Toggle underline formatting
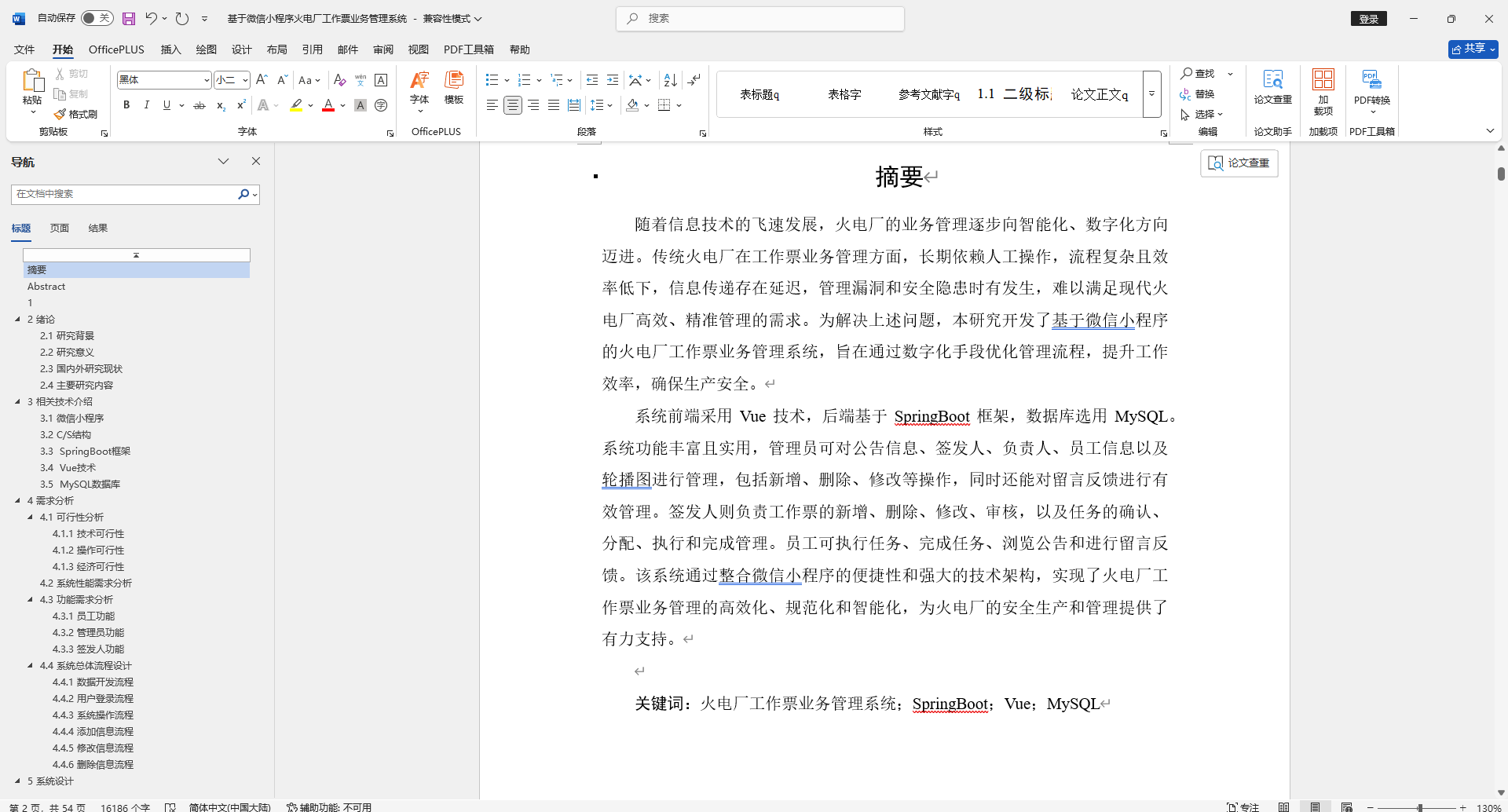1508x812 pixels. 166,104
